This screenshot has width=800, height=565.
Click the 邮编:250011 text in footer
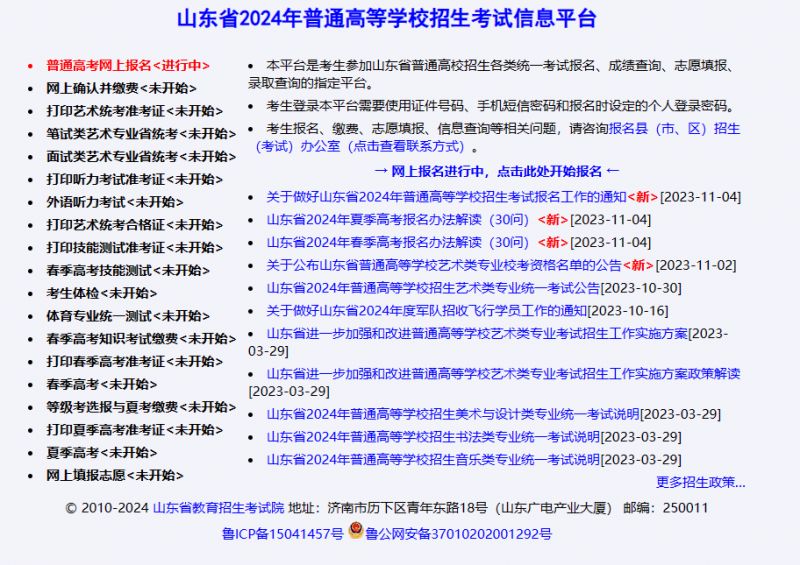tap(665, 508)
